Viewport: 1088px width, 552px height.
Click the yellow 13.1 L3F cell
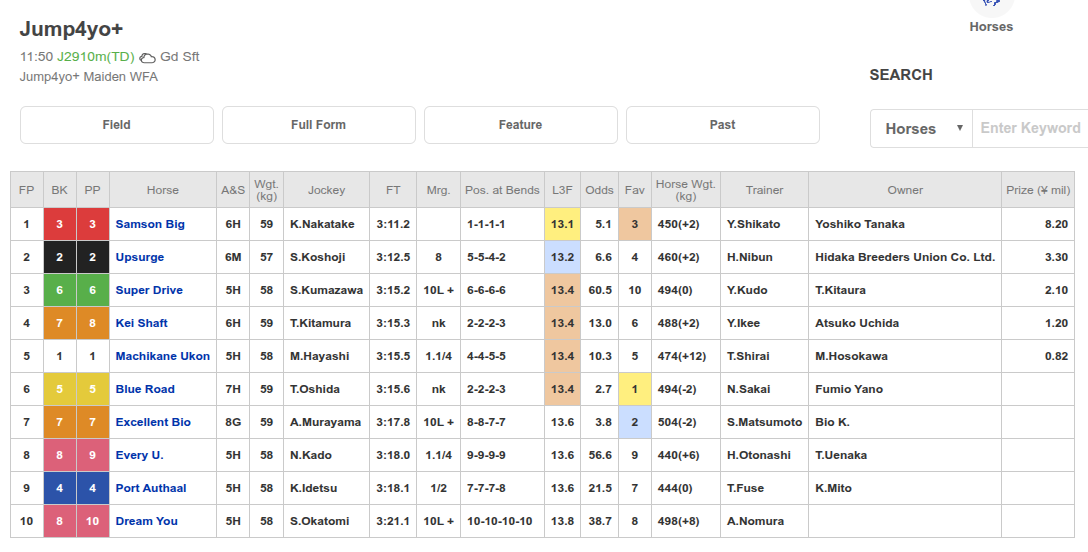click(x=562, y=224)
